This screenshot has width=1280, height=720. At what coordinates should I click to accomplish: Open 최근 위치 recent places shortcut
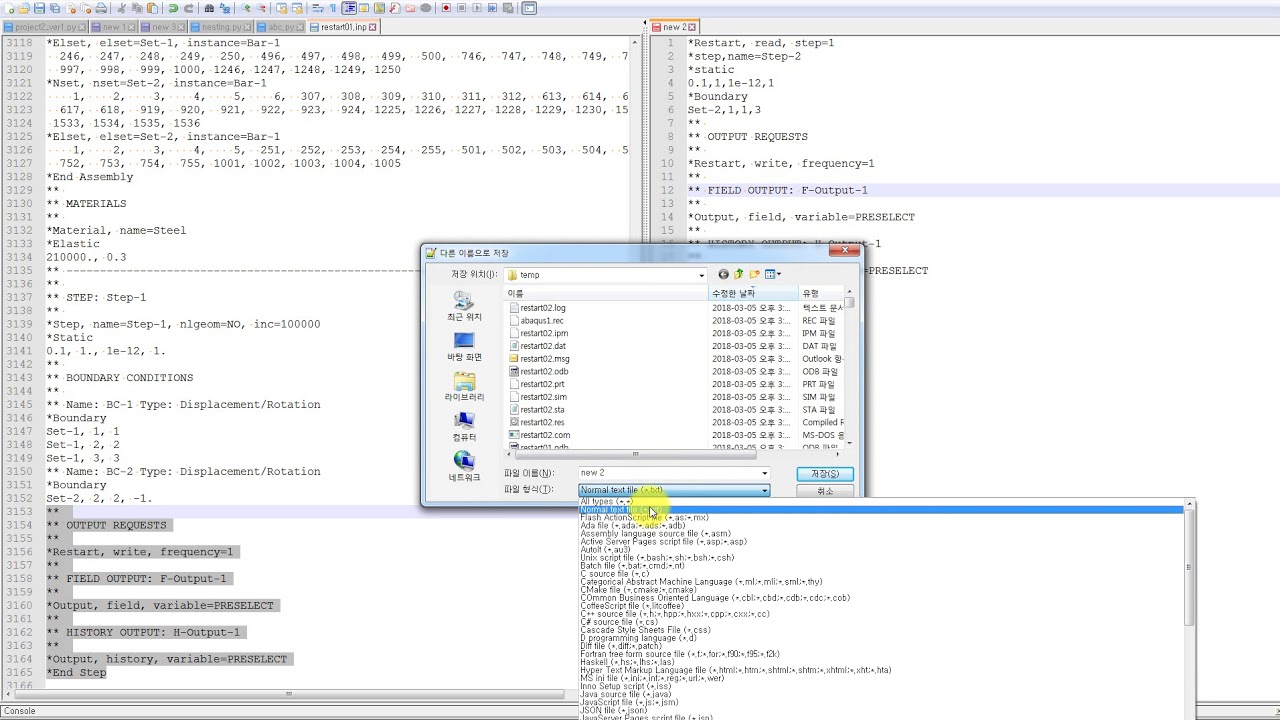tap(464, 306)
